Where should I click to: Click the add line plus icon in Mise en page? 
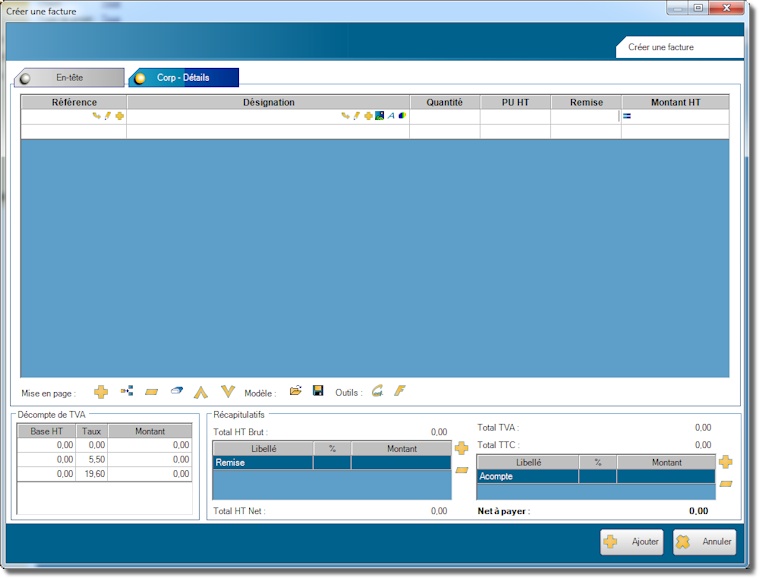101,392
